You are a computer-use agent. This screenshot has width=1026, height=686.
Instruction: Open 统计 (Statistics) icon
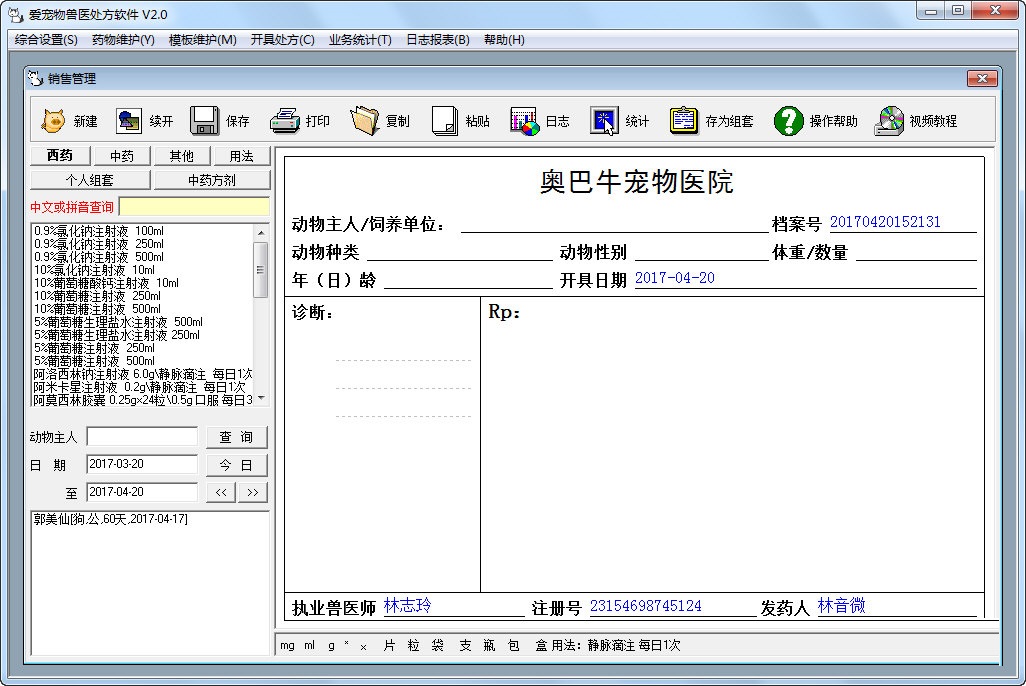[605, 121]
